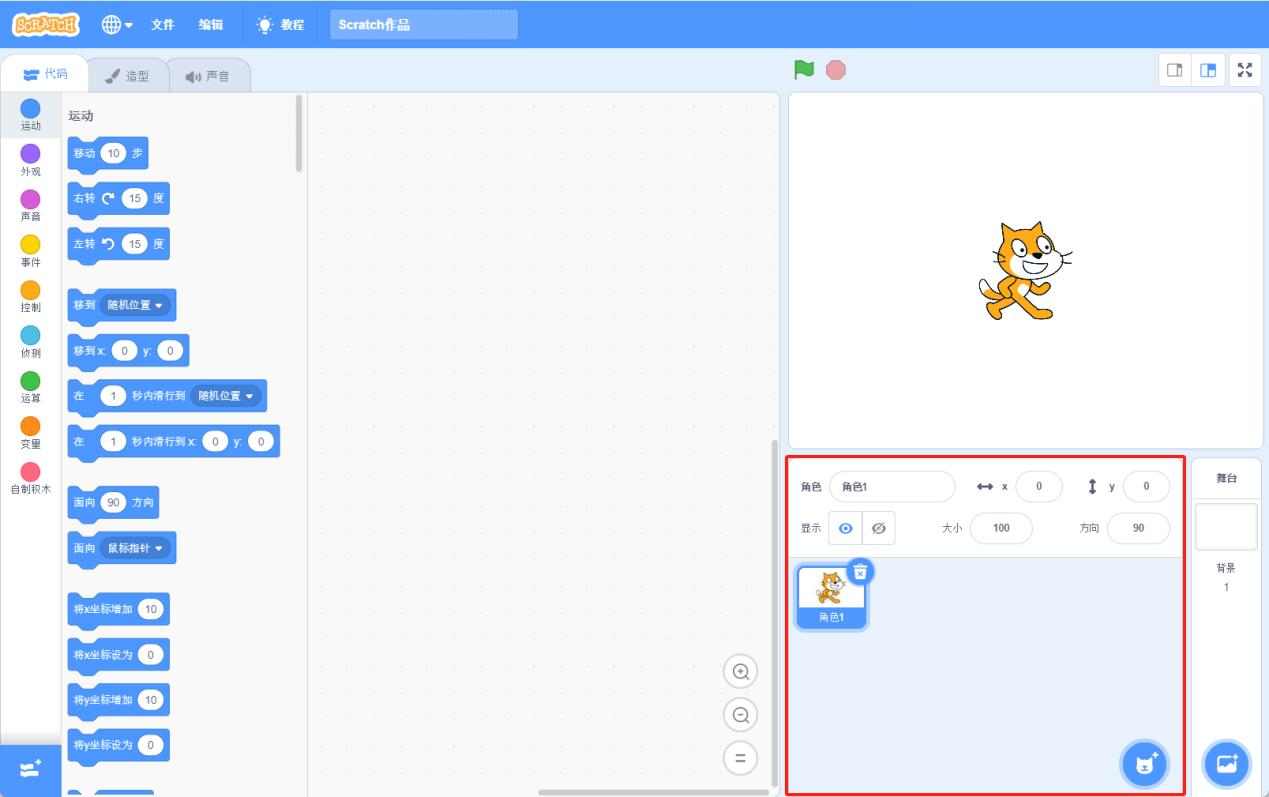Image resolution: width=1269 pixels, height=797 pixels.
Task: Select the 外观 purple block category
Action: (x=31, y=158)
